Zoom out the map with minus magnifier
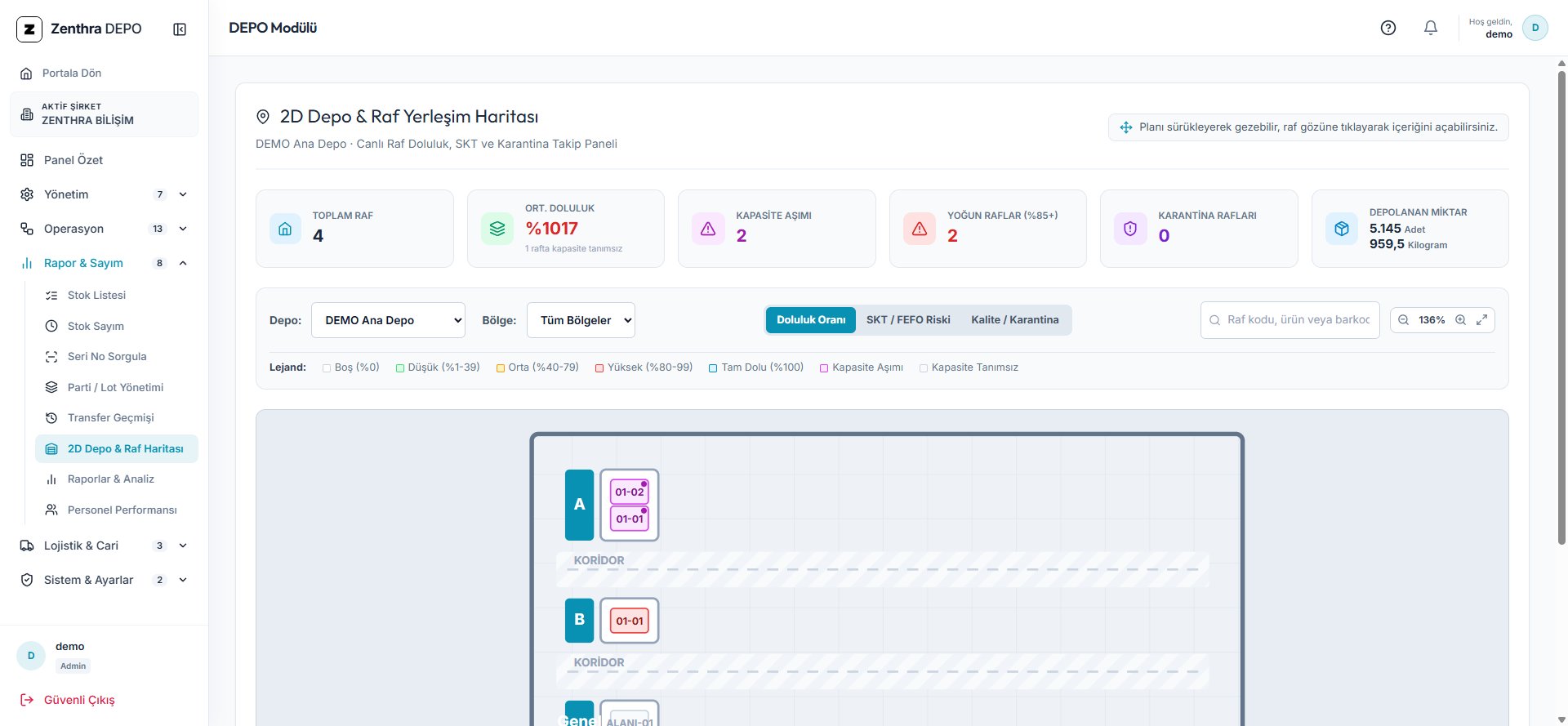The width and height of the screenshot is (1568, 726). click(x=1403, y=320)
